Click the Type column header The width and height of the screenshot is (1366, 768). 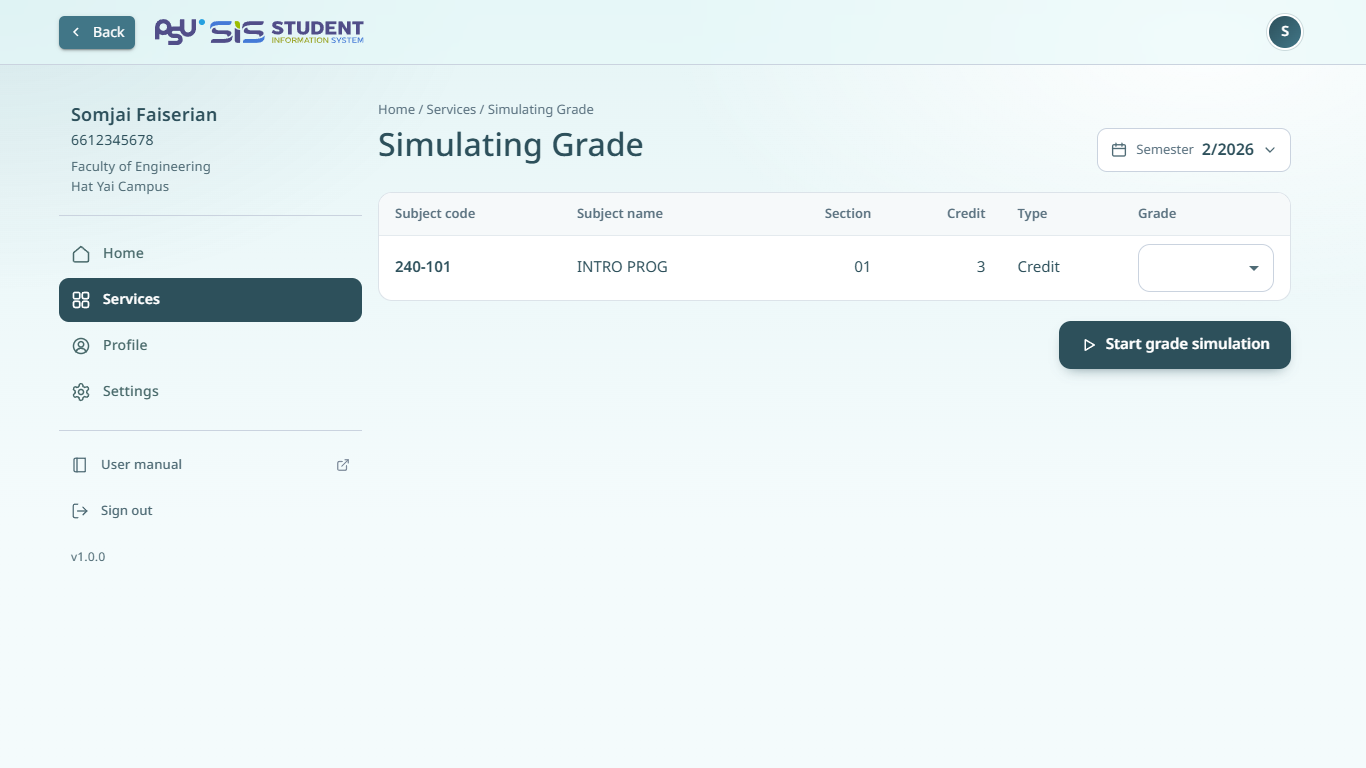1032,214
